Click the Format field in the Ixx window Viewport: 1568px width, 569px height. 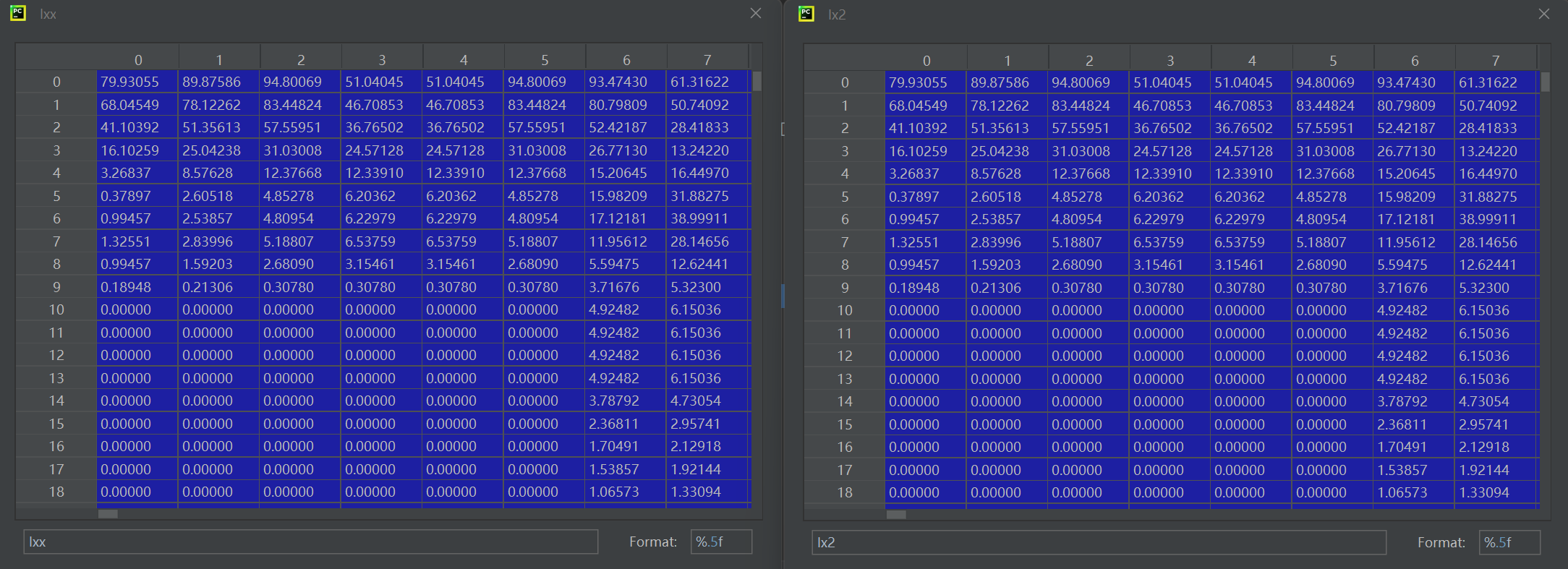[721, 542]
